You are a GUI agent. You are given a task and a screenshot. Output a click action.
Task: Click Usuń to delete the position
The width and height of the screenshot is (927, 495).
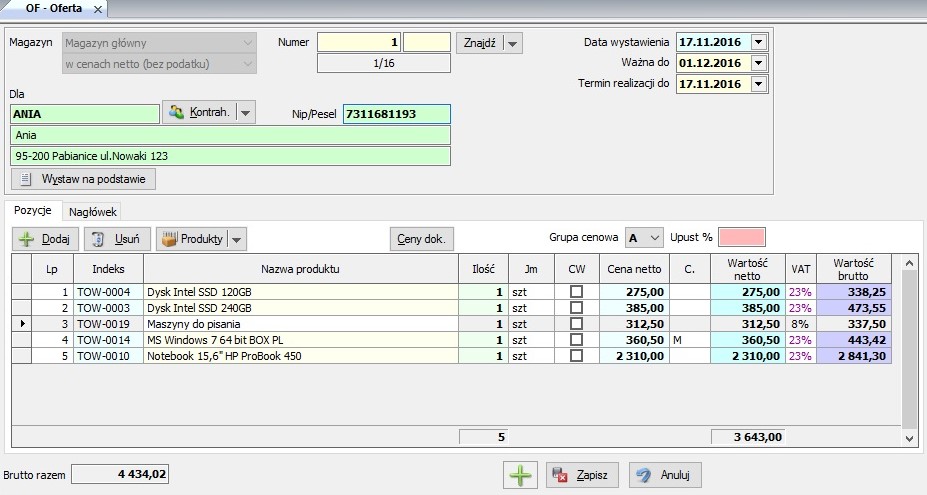coord(117,239)
